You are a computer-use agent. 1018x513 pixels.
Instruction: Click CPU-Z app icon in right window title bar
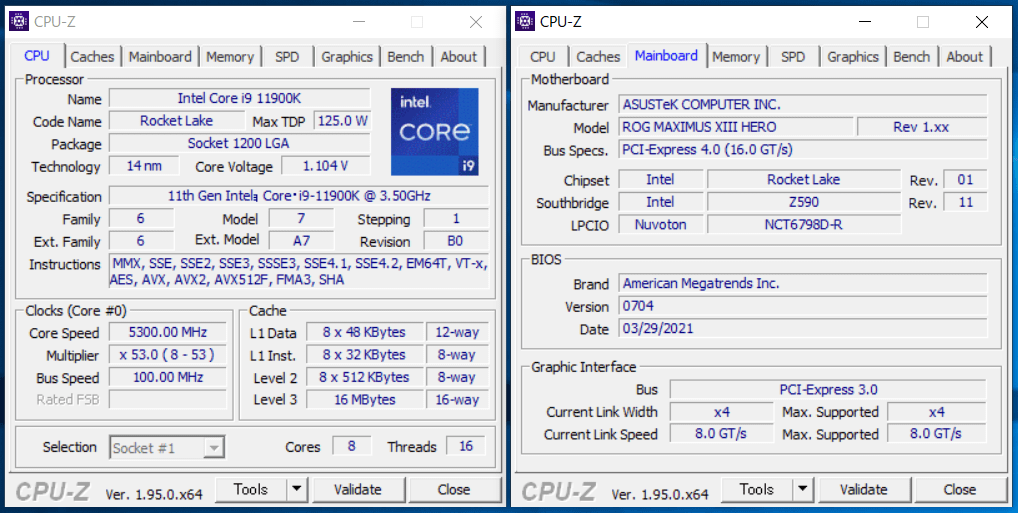point(525,21)
